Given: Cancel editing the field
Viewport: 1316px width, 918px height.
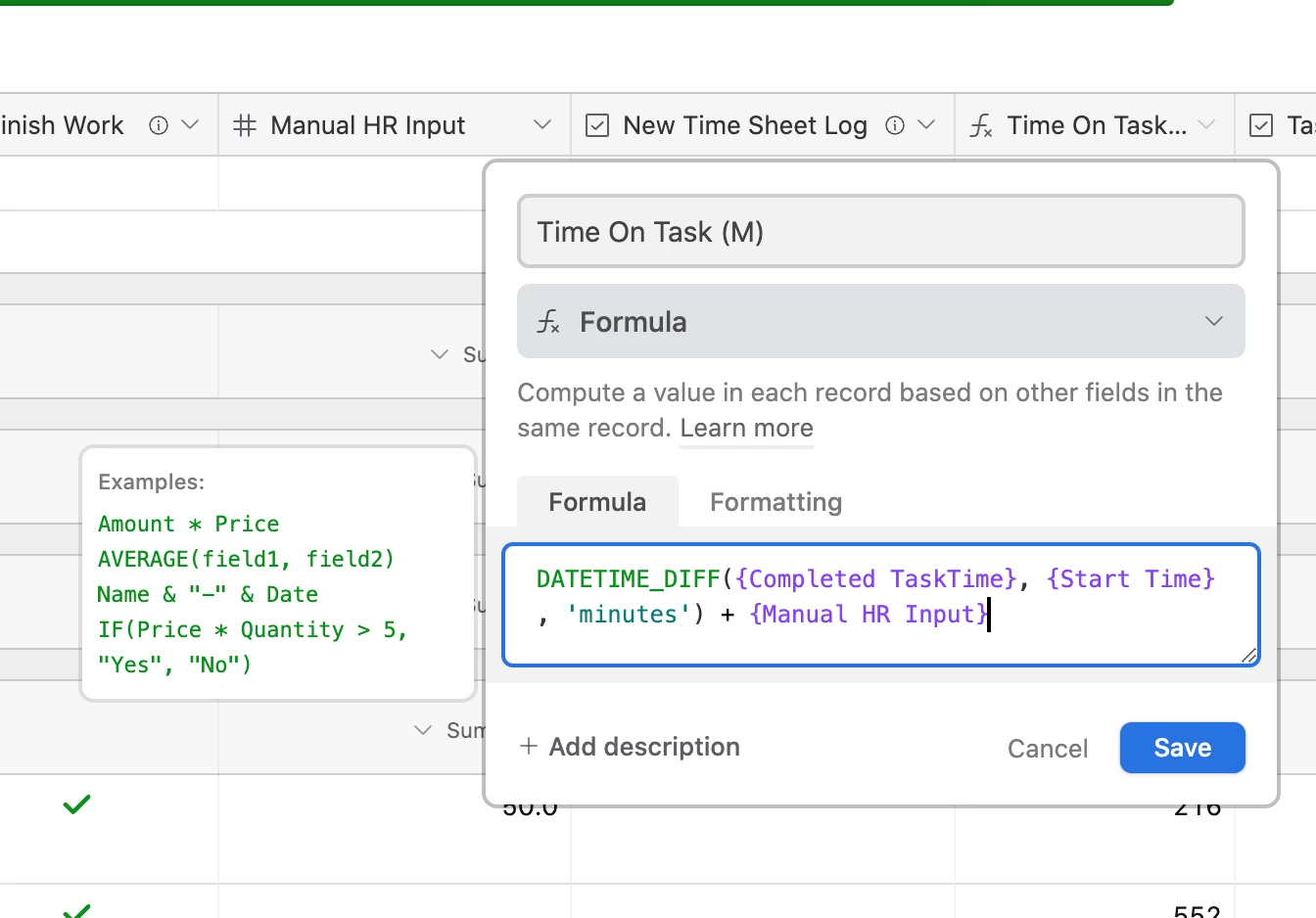Looking at the screenshot, I should (x=1048, y=749).
